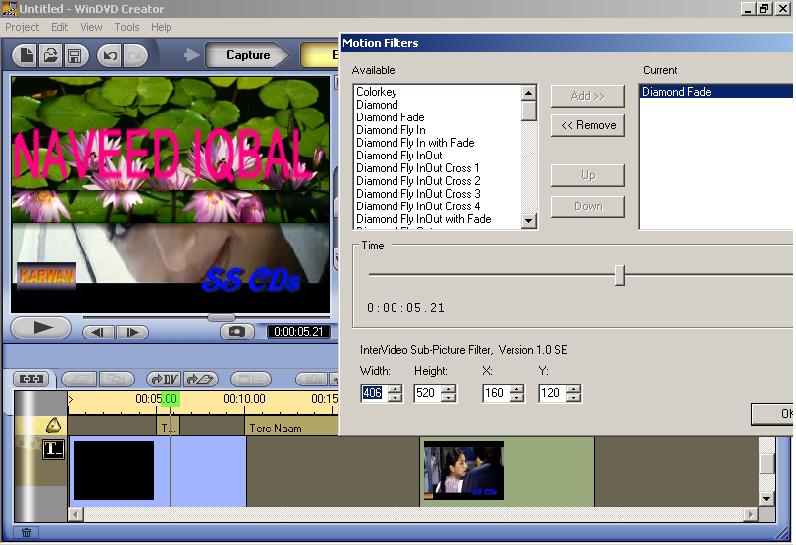The width and height of the screenshot is (796, 545).
Task: Redo the greyed-out action
Action: pos(135,55)
